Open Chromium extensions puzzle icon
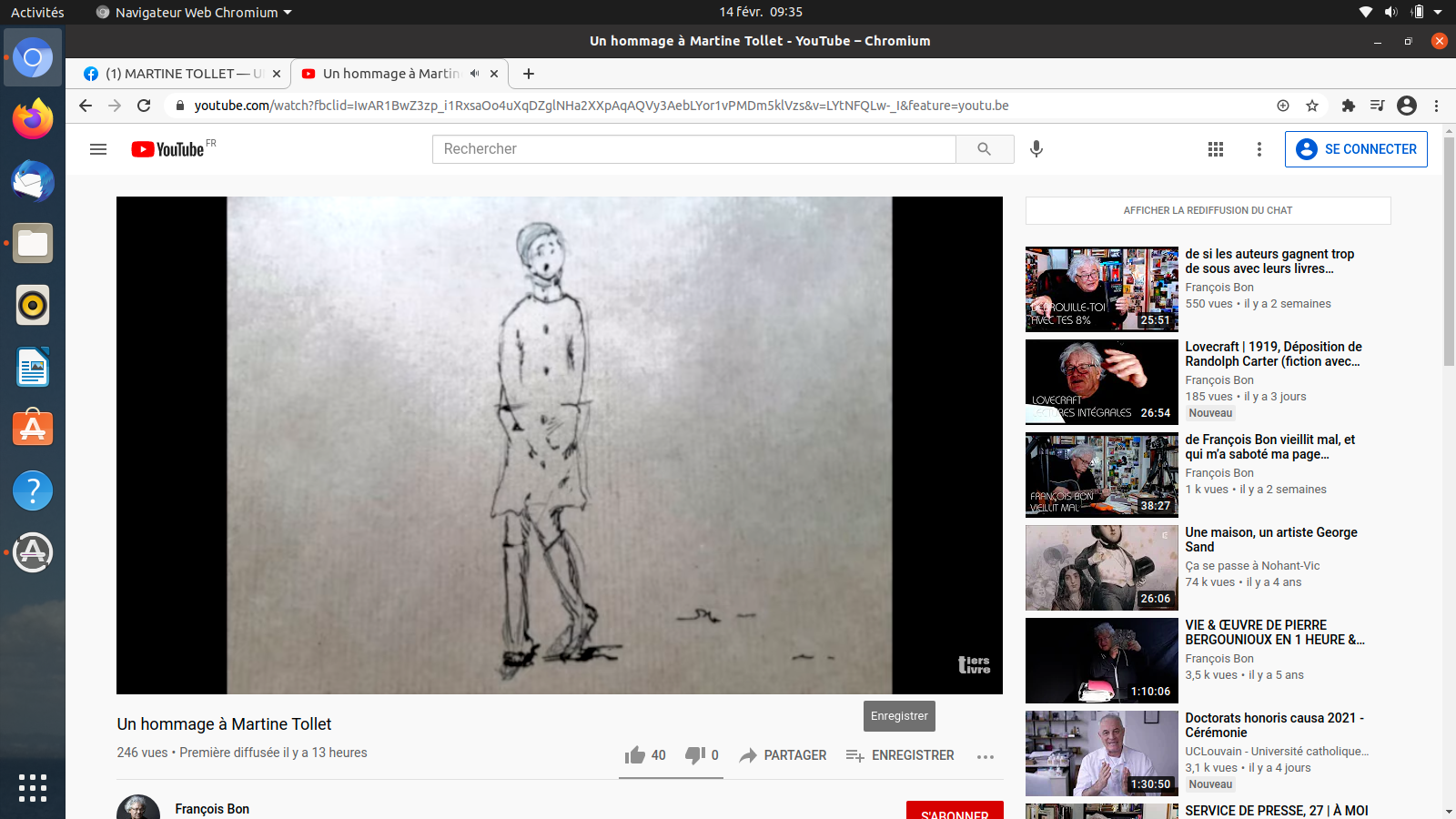1456x819 pixels. click(1349, 106)
